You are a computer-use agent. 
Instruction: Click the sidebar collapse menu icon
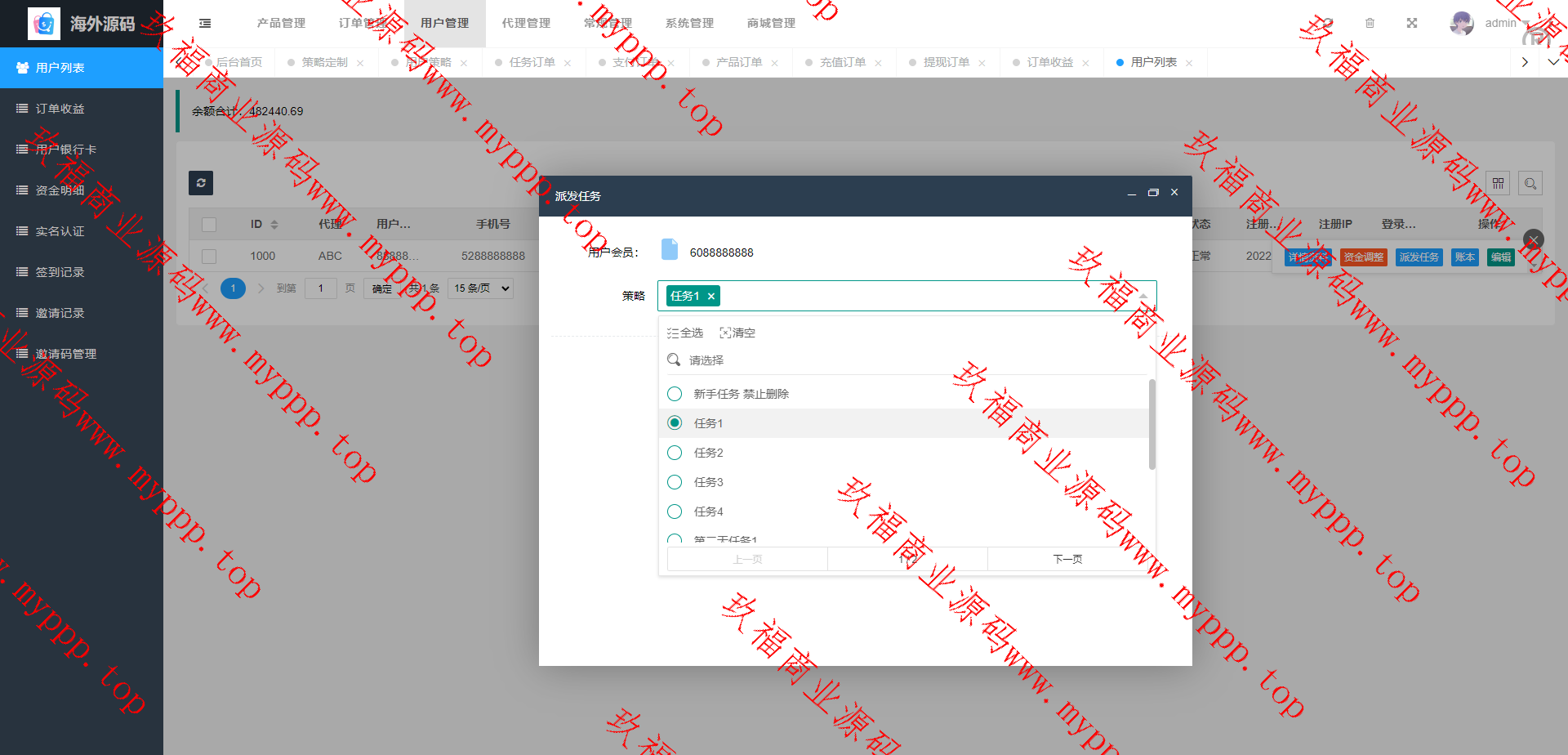point(205,24)
